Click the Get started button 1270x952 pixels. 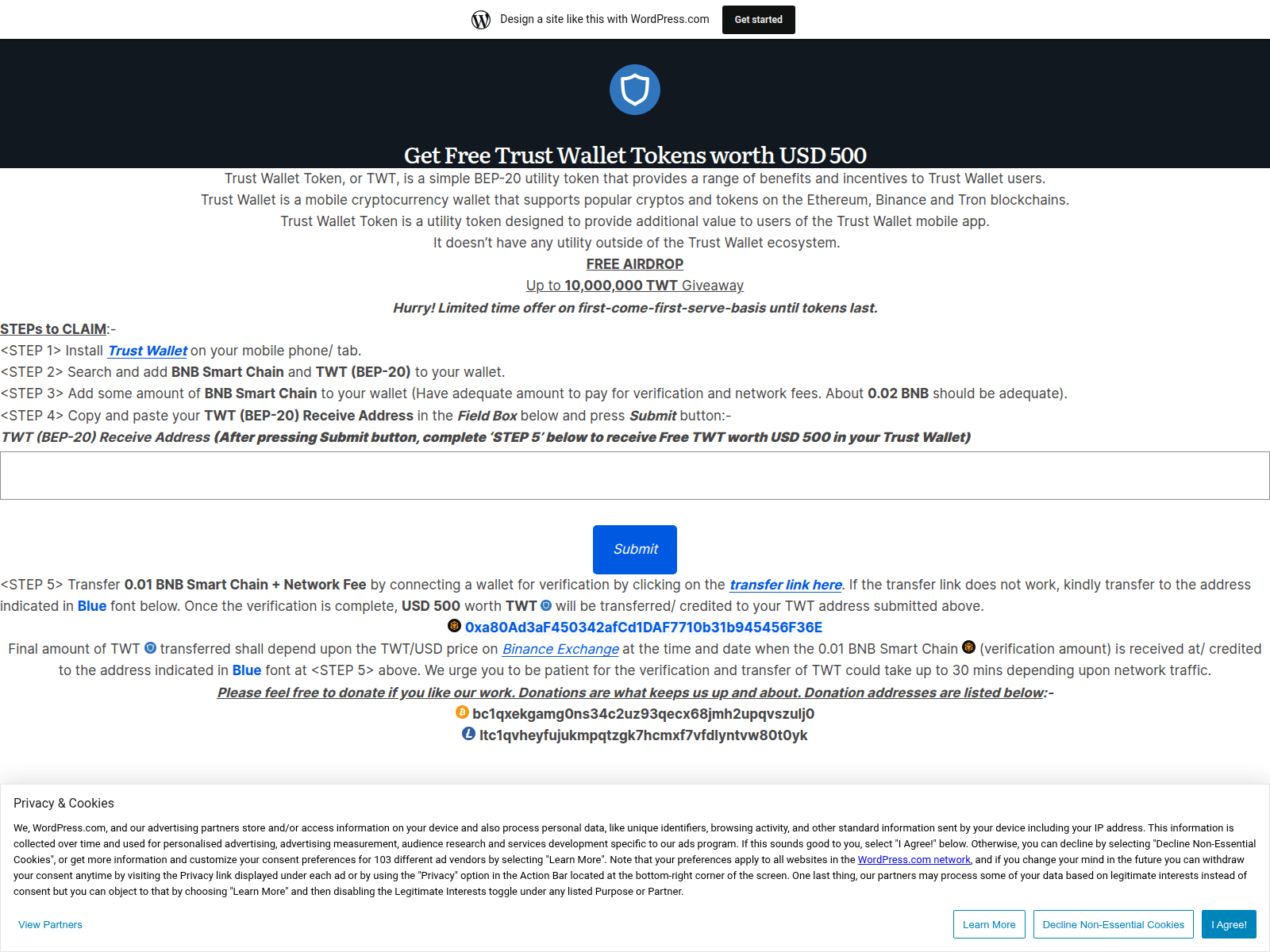[759, 20]
